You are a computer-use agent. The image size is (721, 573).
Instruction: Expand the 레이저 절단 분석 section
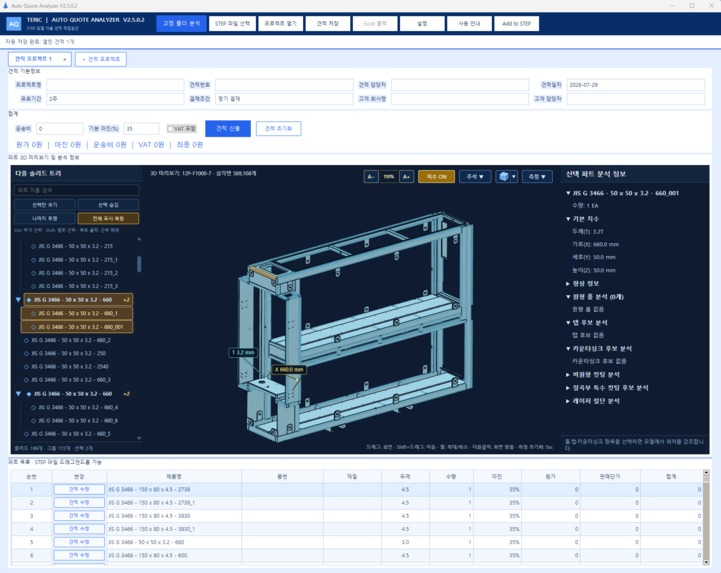568,401
